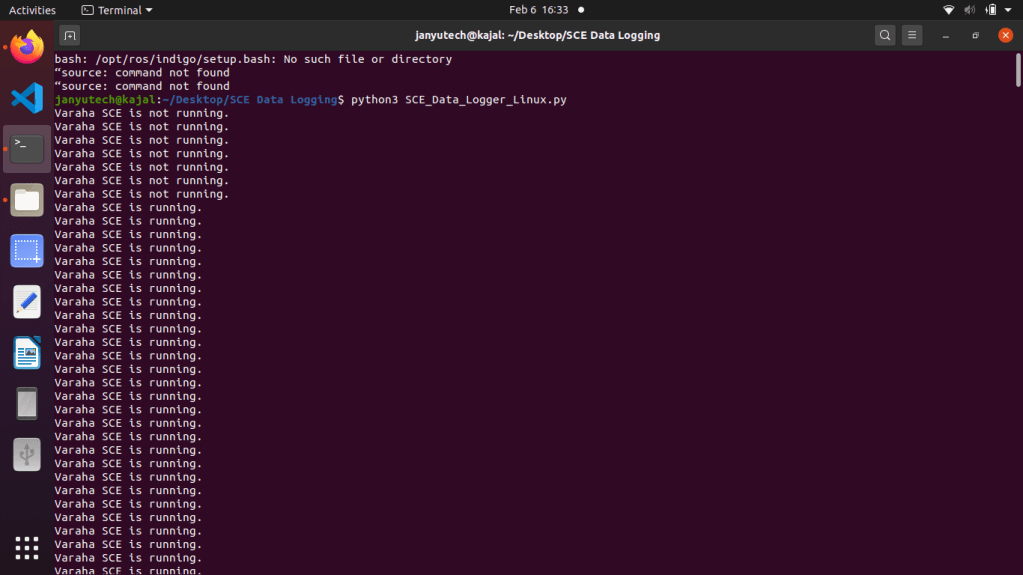The image size is (1023, 575).
Task: Click the Terminal icon in the dock
Action: (x=27, y=149)
